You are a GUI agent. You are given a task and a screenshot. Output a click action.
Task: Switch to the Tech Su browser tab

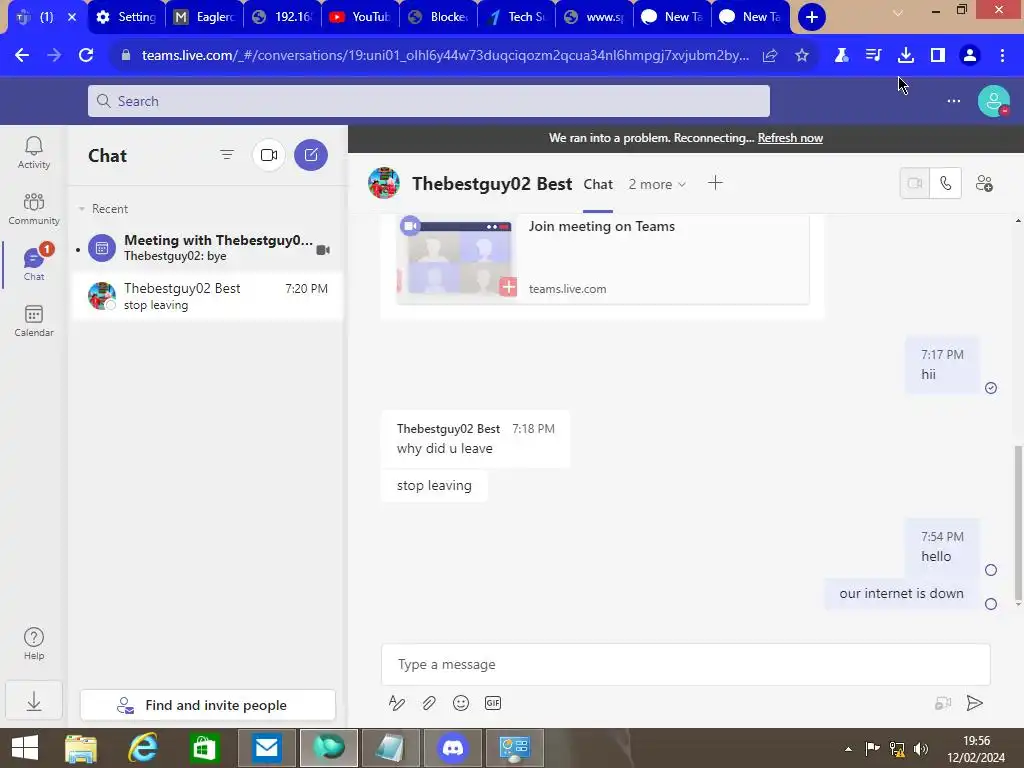(x=517, y=17)
